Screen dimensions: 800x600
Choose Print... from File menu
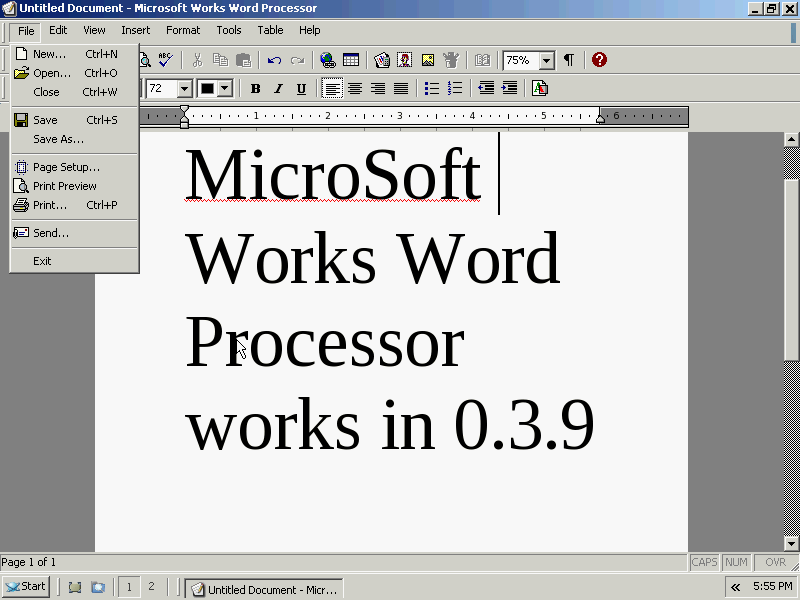[x=74, y=205]
